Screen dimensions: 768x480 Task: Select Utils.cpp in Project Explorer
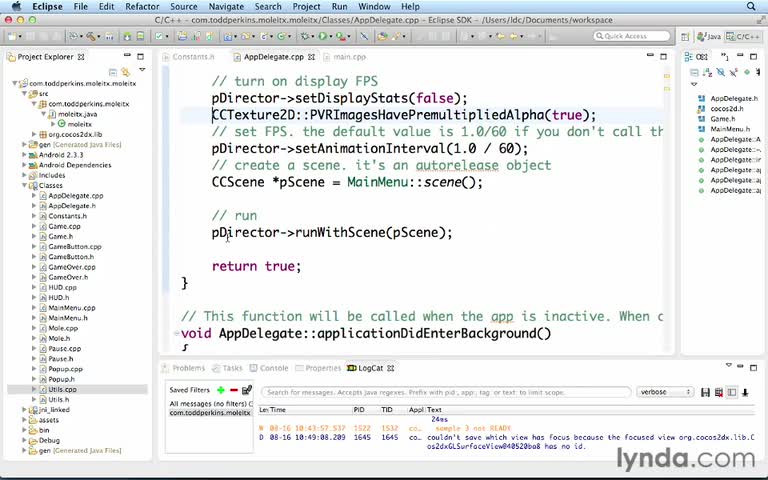(62, 389)
